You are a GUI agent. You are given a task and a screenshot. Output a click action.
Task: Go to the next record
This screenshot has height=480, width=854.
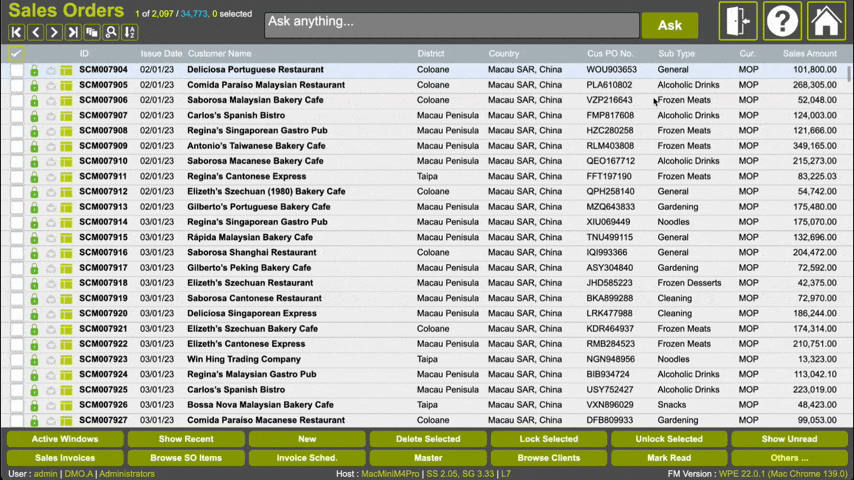pos(54,33)
